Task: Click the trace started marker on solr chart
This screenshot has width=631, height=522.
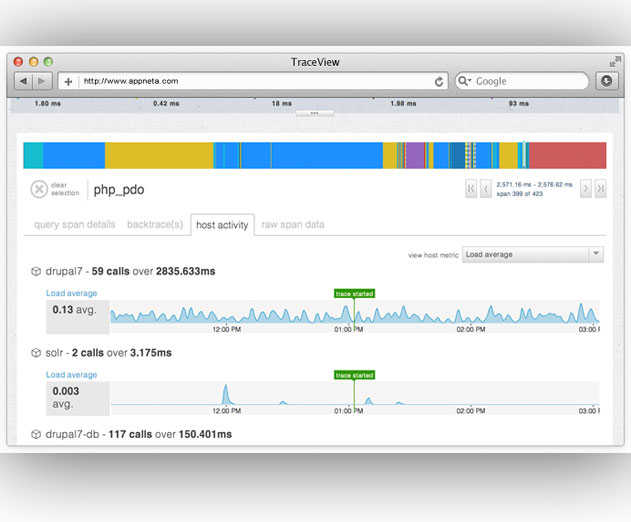Action: (355, 375)
